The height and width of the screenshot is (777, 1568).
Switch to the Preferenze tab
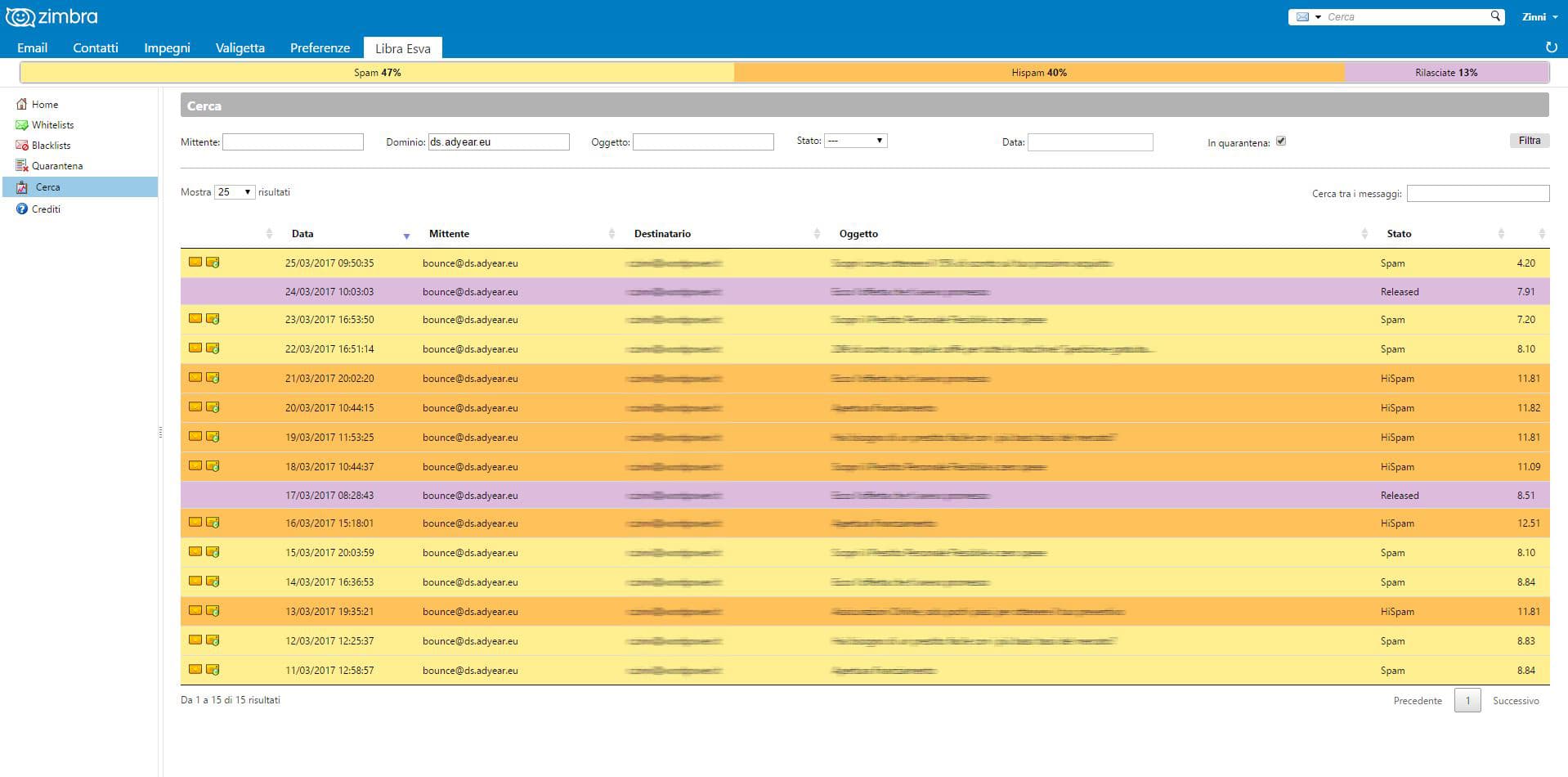click(x=320, y=48)
